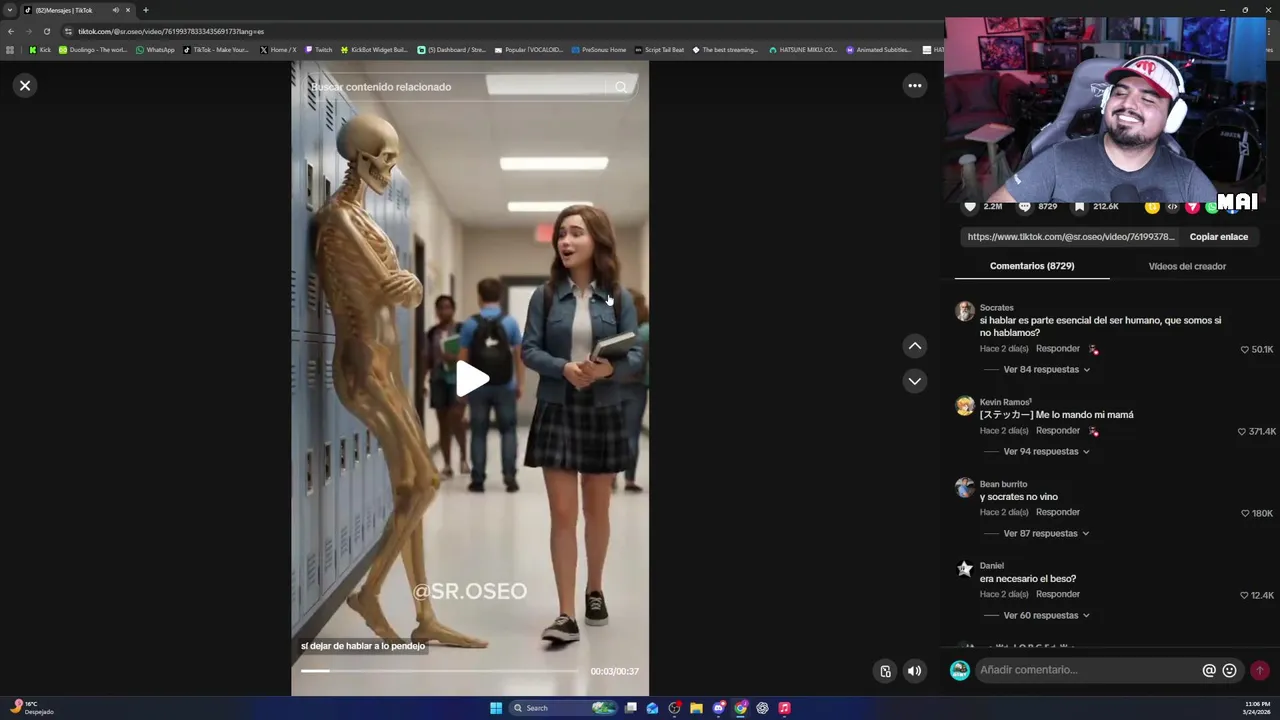The width and height of the screenshot is (1280, 720).
Task: Open the Duolingo bookmark
Action: click(93, 50)
